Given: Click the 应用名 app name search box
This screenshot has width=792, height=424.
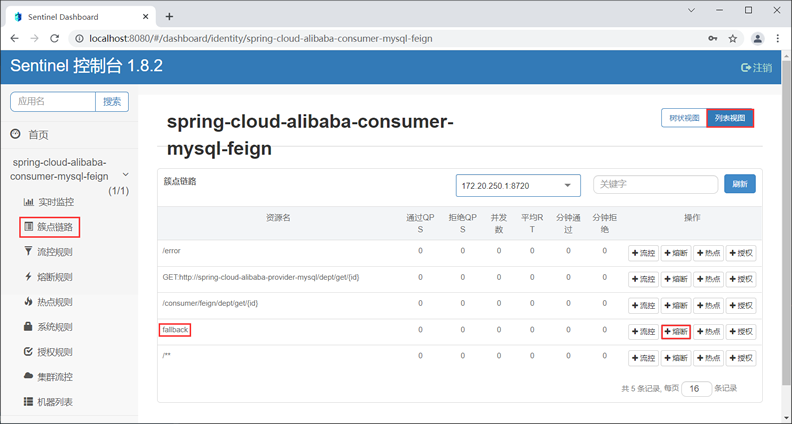Looking at the screenshot, I should click(x=53, y=101).
